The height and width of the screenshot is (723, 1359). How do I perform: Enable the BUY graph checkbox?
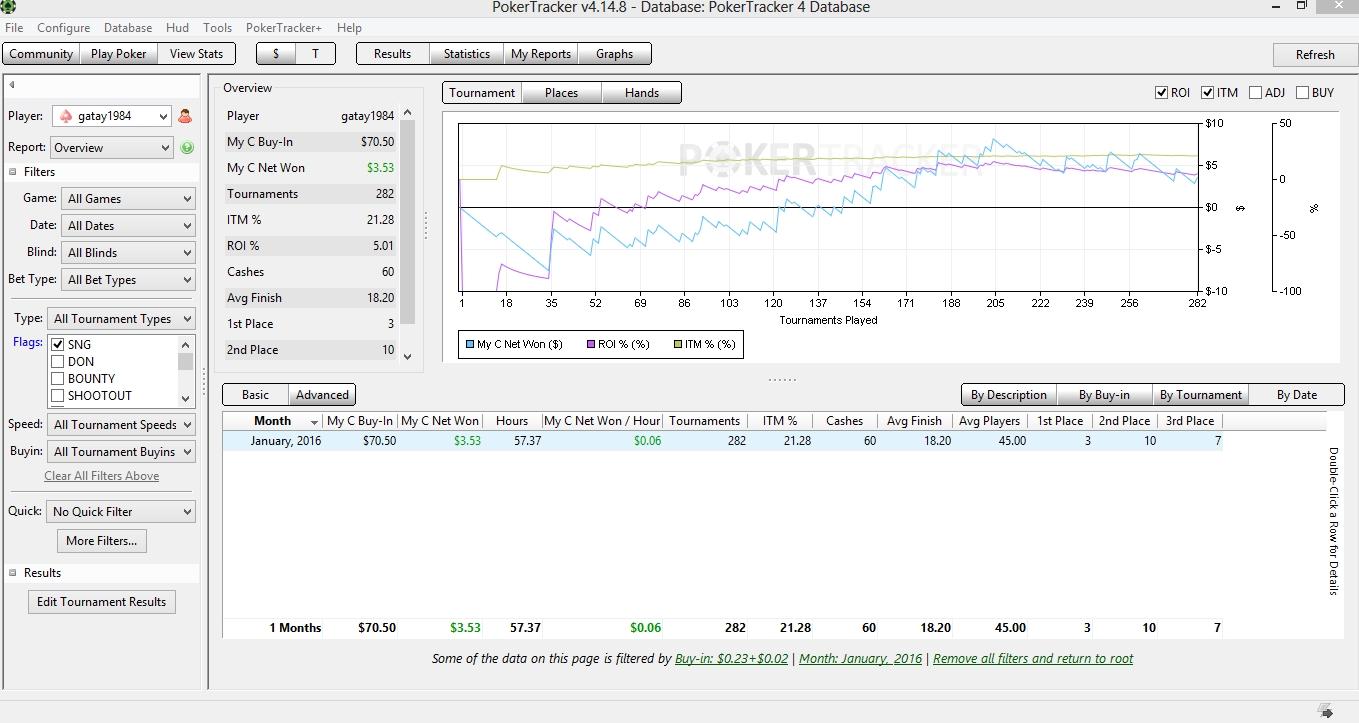[x=1302, y=93]
